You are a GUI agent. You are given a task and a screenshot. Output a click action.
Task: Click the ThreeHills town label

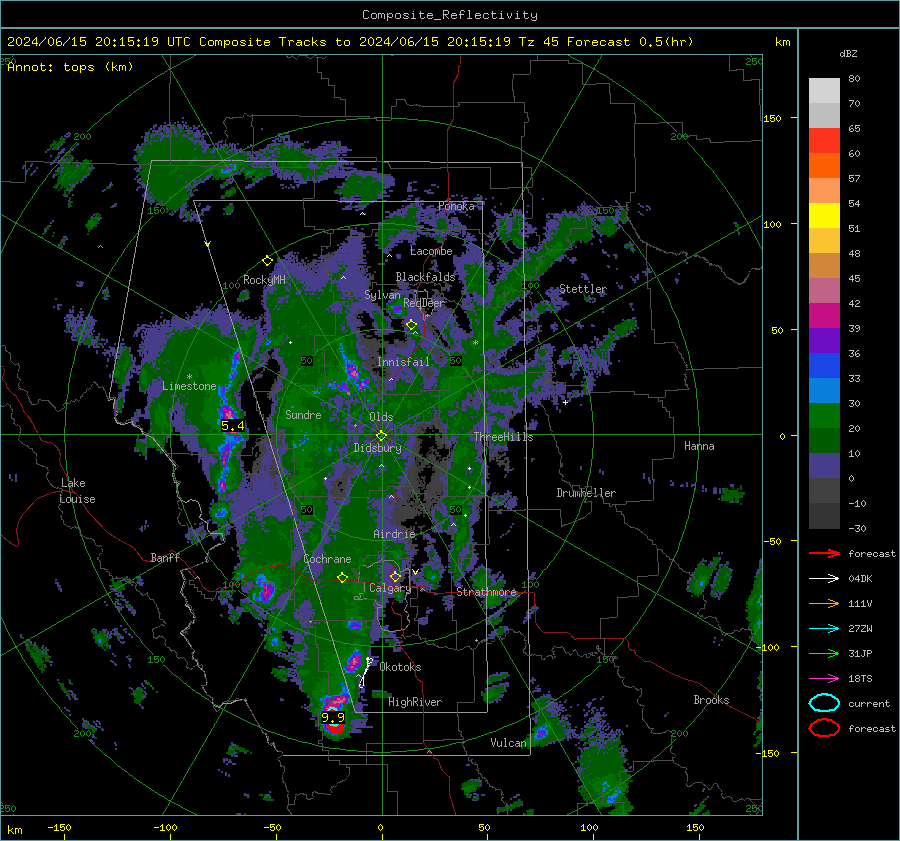click(503, 437)
